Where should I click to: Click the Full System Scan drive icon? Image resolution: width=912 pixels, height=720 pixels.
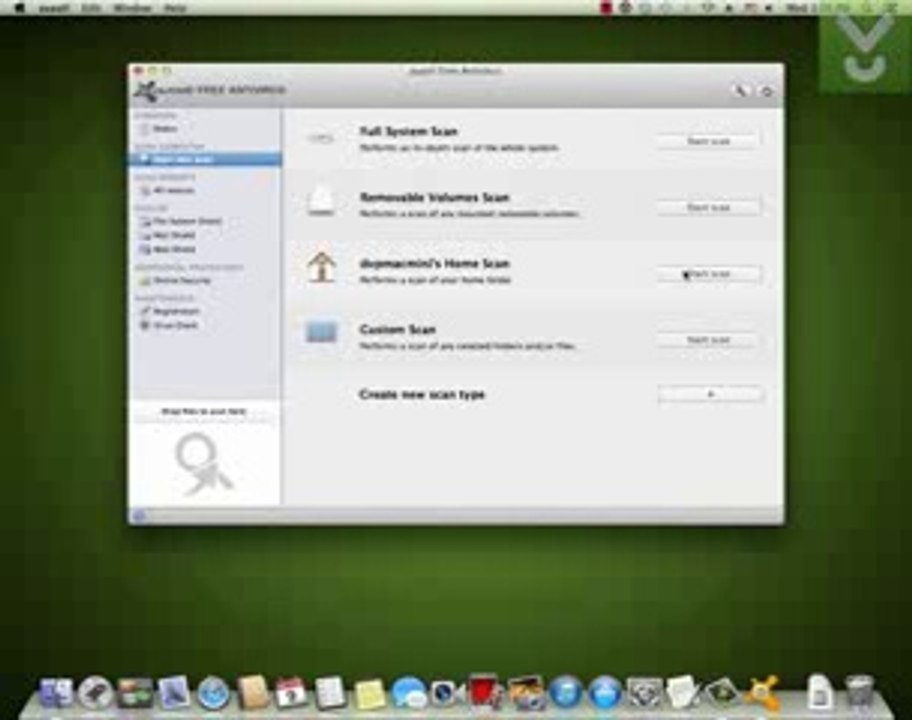tap(320, 138)
